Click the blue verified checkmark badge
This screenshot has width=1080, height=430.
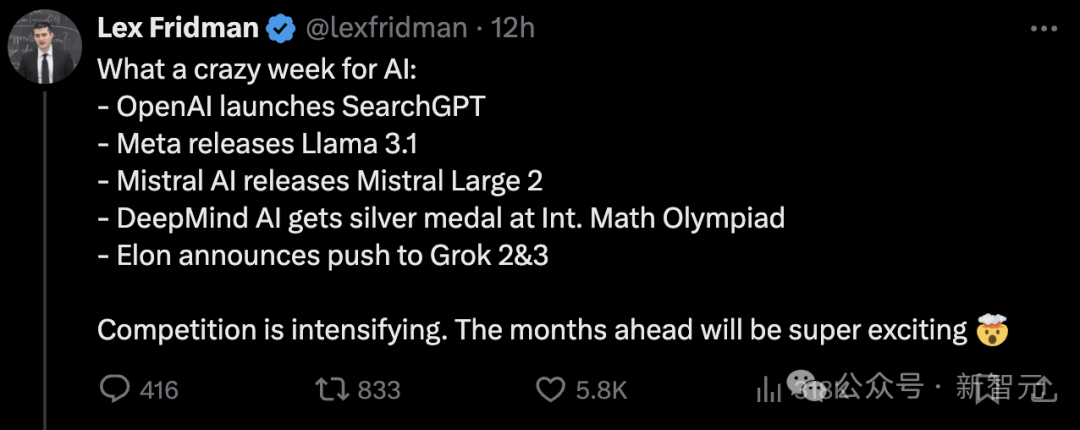coord(281,28)
